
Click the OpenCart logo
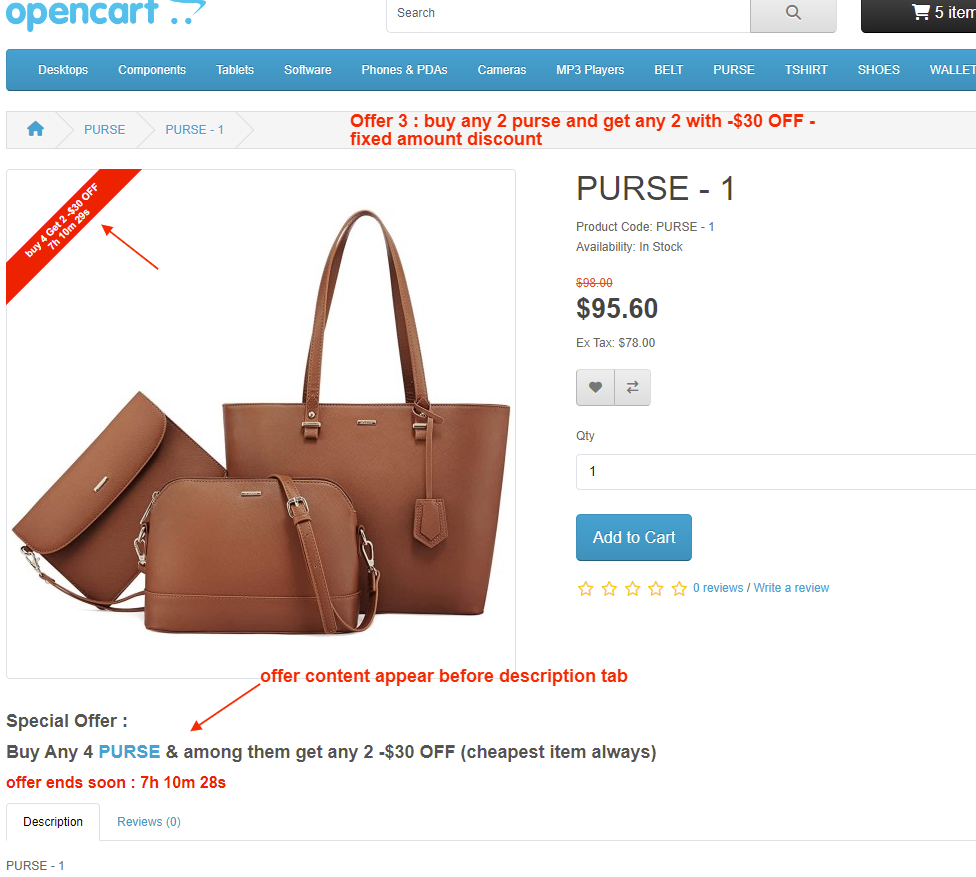click(x=106, y=12)
